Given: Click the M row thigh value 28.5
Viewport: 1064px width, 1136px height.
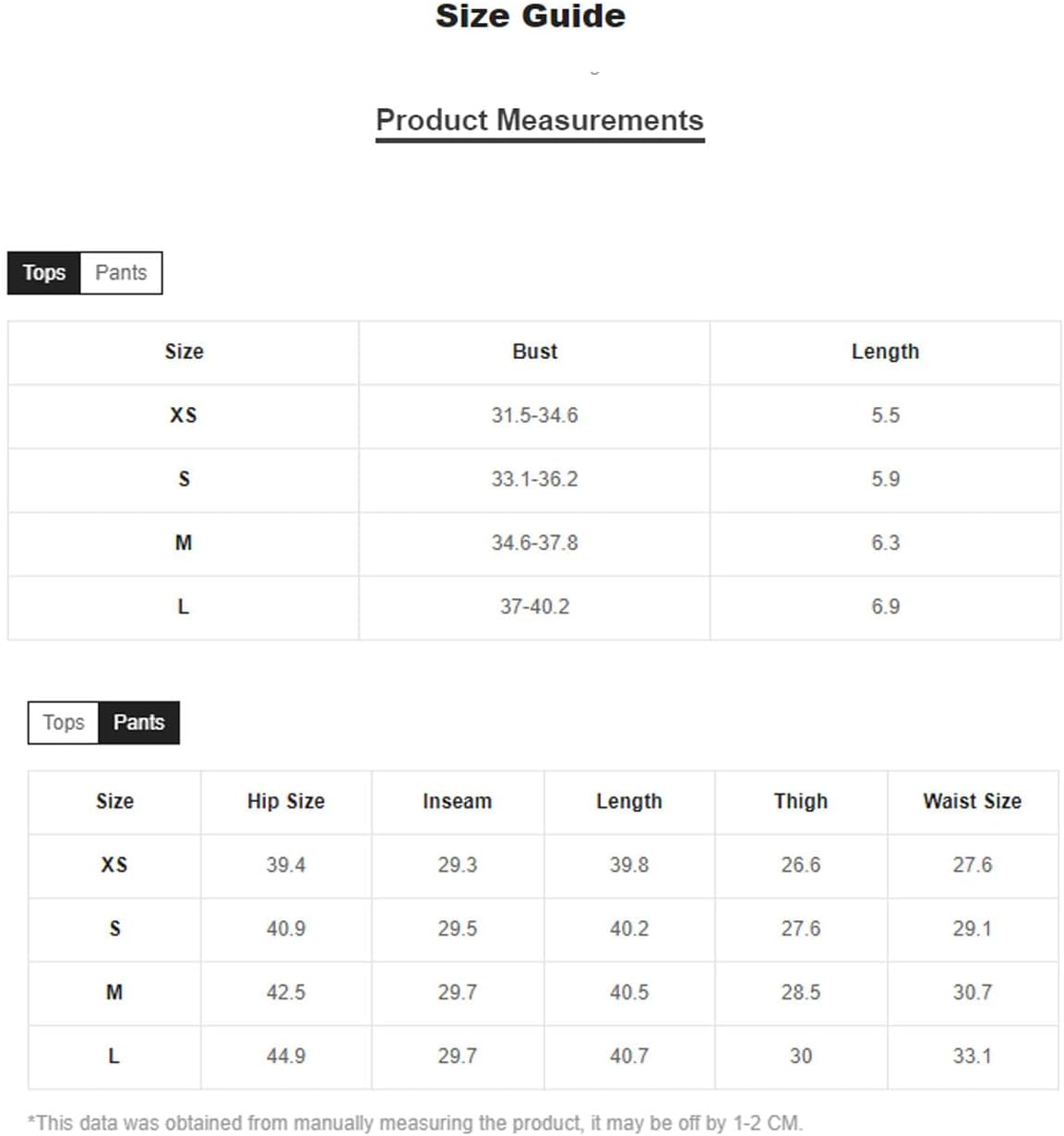Looking at the screenshot, I should pos(800,992).
